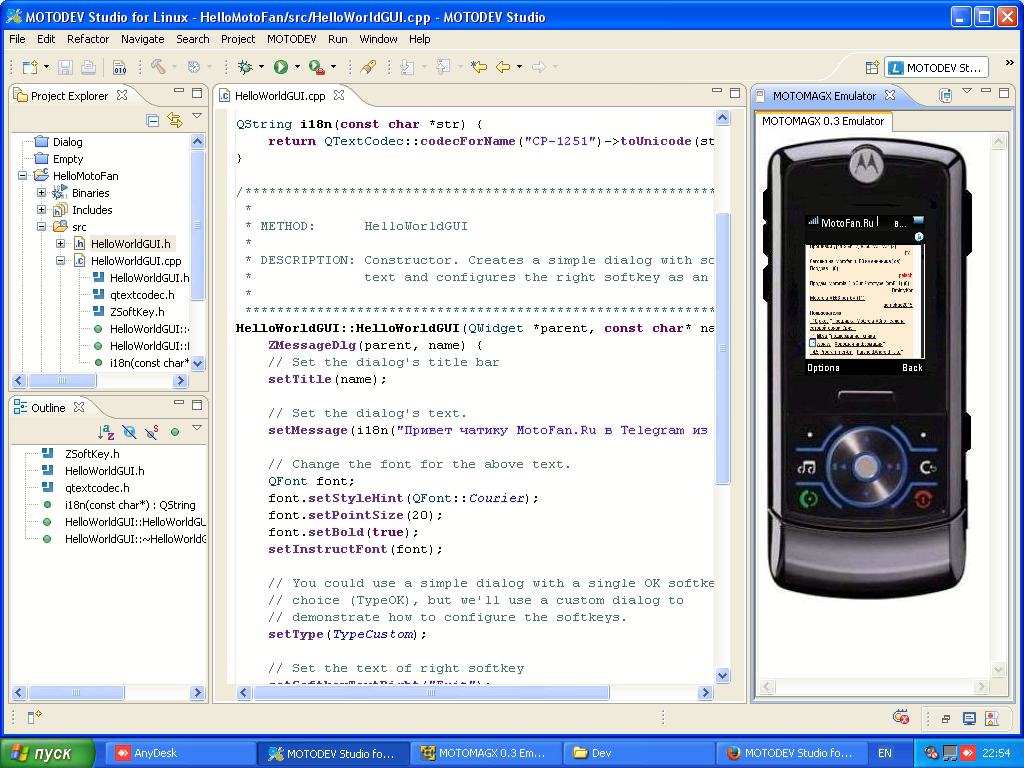This screenshot has height=768, width=1024.
Task: Click the Open Perspective icon
Action: (872, 67)
